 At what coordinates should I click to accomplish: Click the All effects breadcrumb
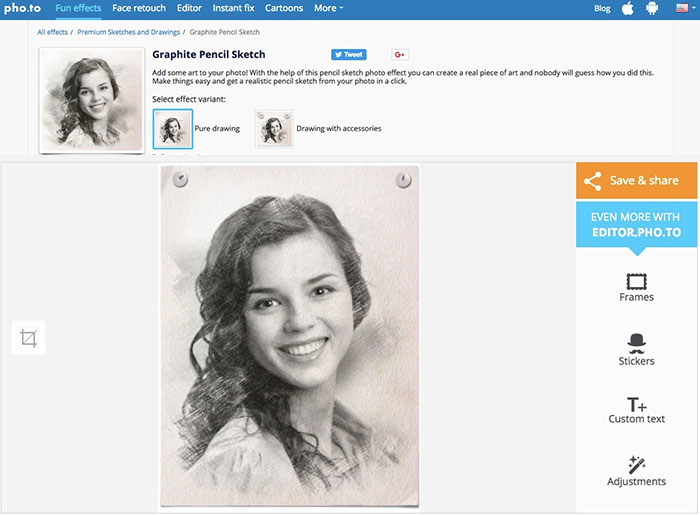(52, 32)
